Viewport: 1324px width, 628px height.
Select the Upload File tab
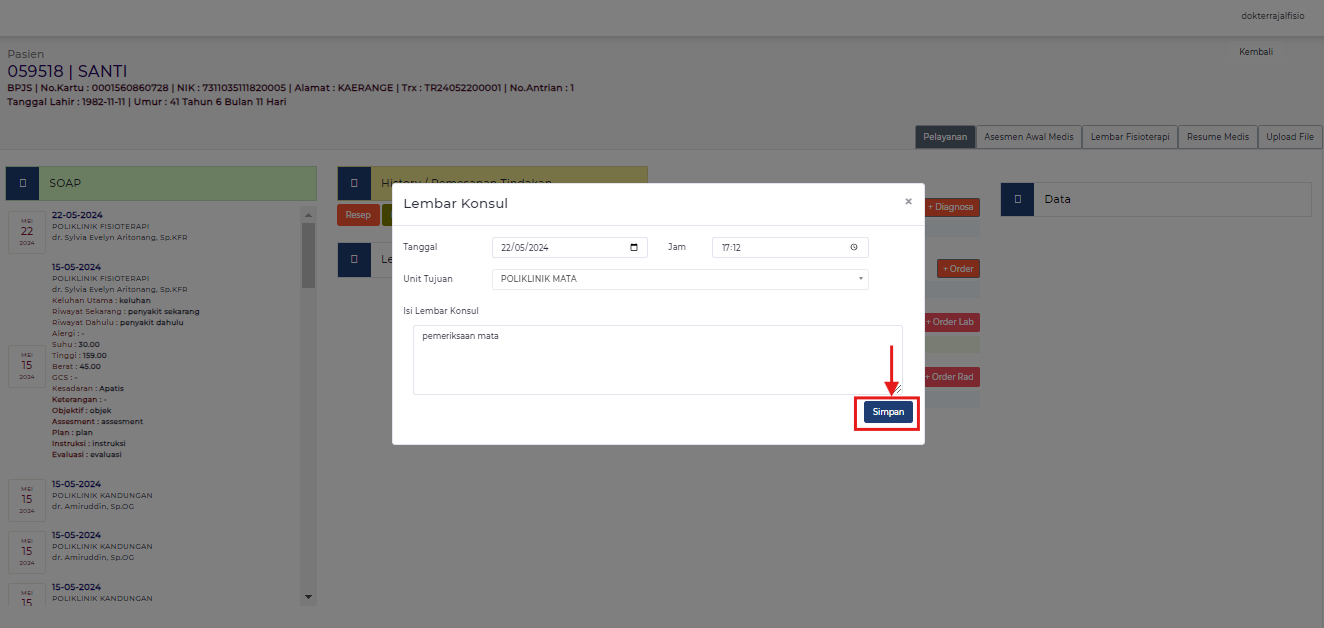tap(1290, 137)
